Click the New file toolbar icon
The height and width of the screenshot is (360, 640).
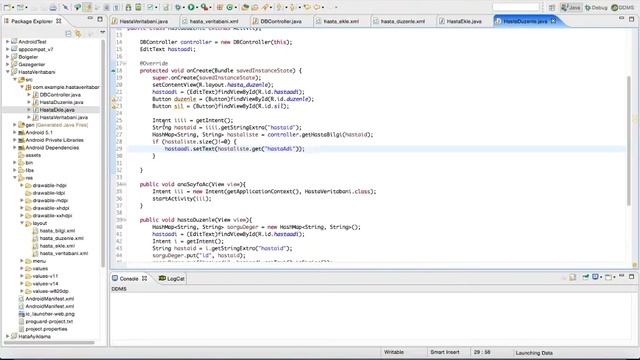[7, 7]
